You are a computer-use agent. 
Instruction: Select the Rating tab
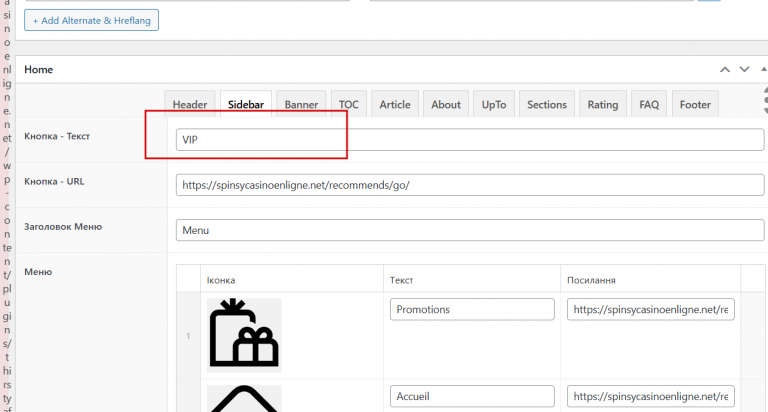[603, 104]
